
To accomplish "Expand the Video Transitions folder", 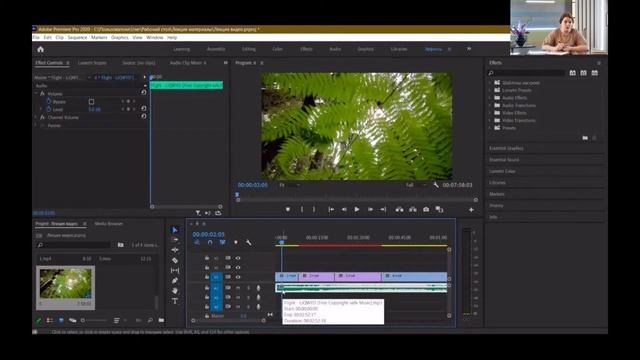I will click(490, 120).
